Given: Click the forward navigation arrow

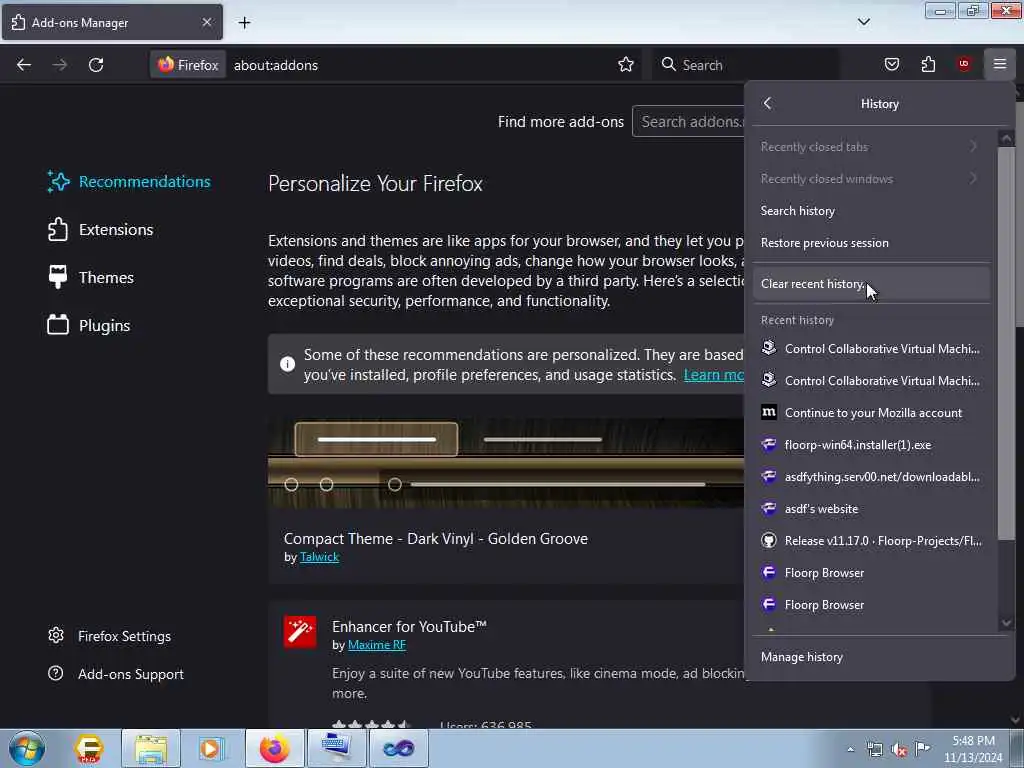Looking at the screenshot, I should point(59,65).
